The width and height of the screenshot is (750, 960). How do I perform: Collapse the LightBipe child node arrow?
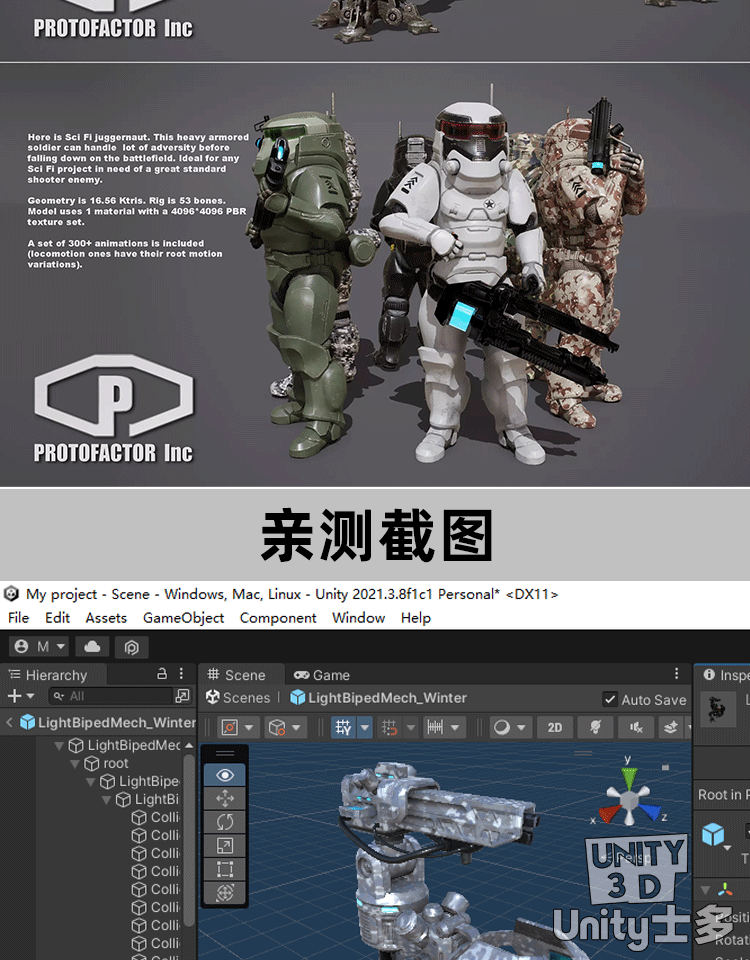tap(91, 781)
